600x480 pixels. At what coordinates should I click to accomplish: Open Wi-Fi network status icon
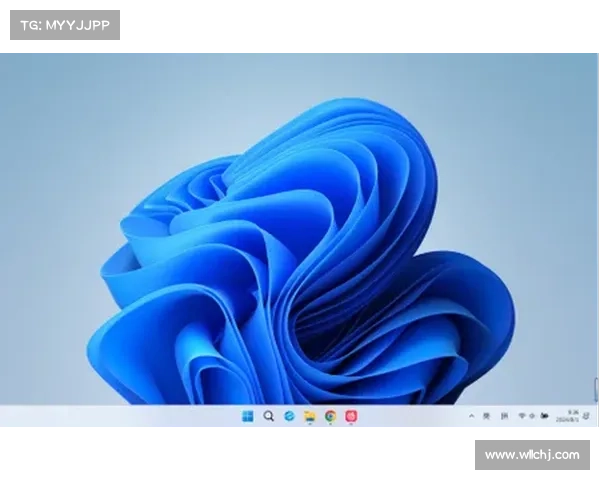[522, 416]
